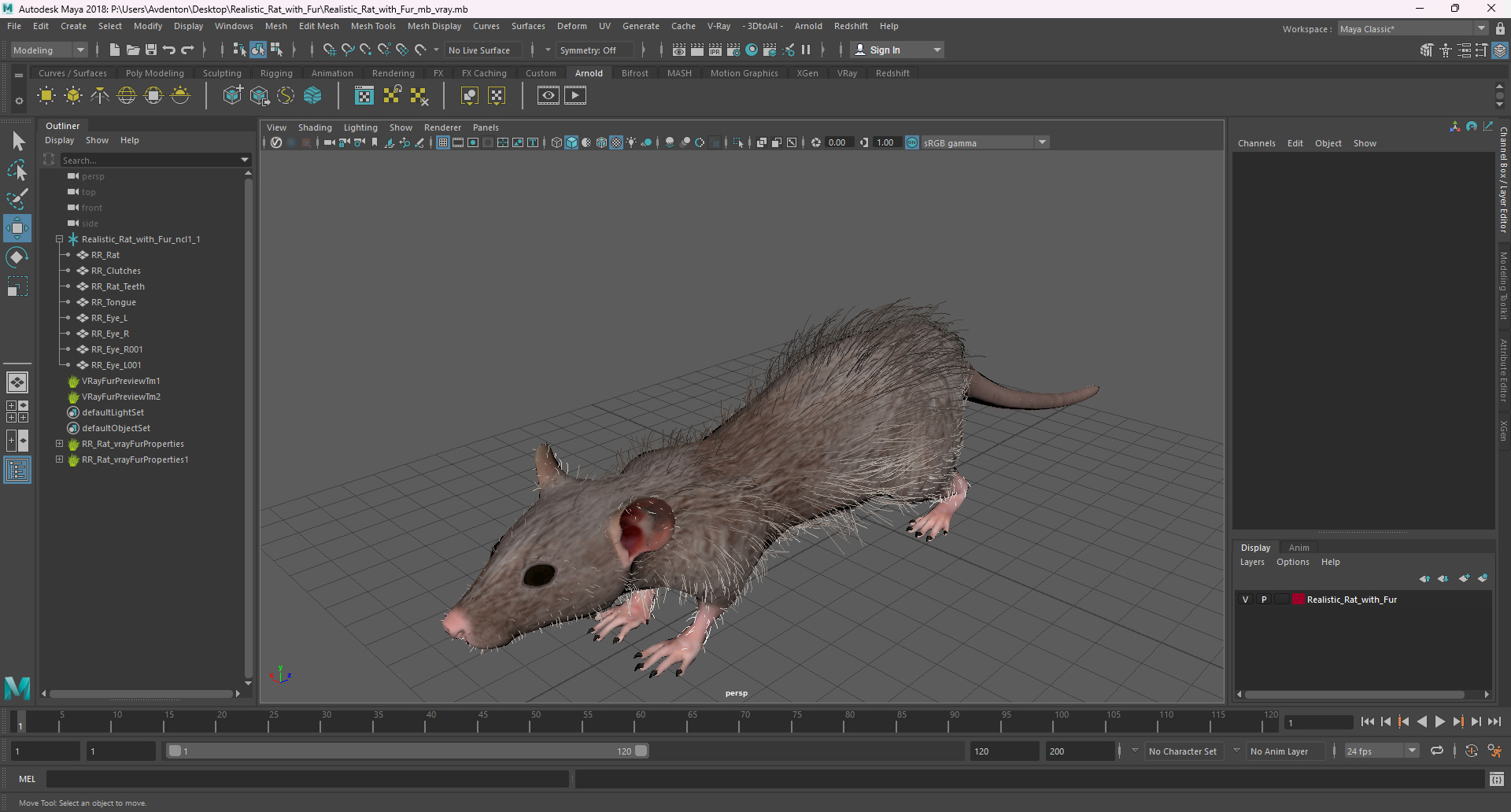This screenshot has height=812, width=1511.
Task: Create Arnold skydome light from shelf
Action: [x=127, y=96]
